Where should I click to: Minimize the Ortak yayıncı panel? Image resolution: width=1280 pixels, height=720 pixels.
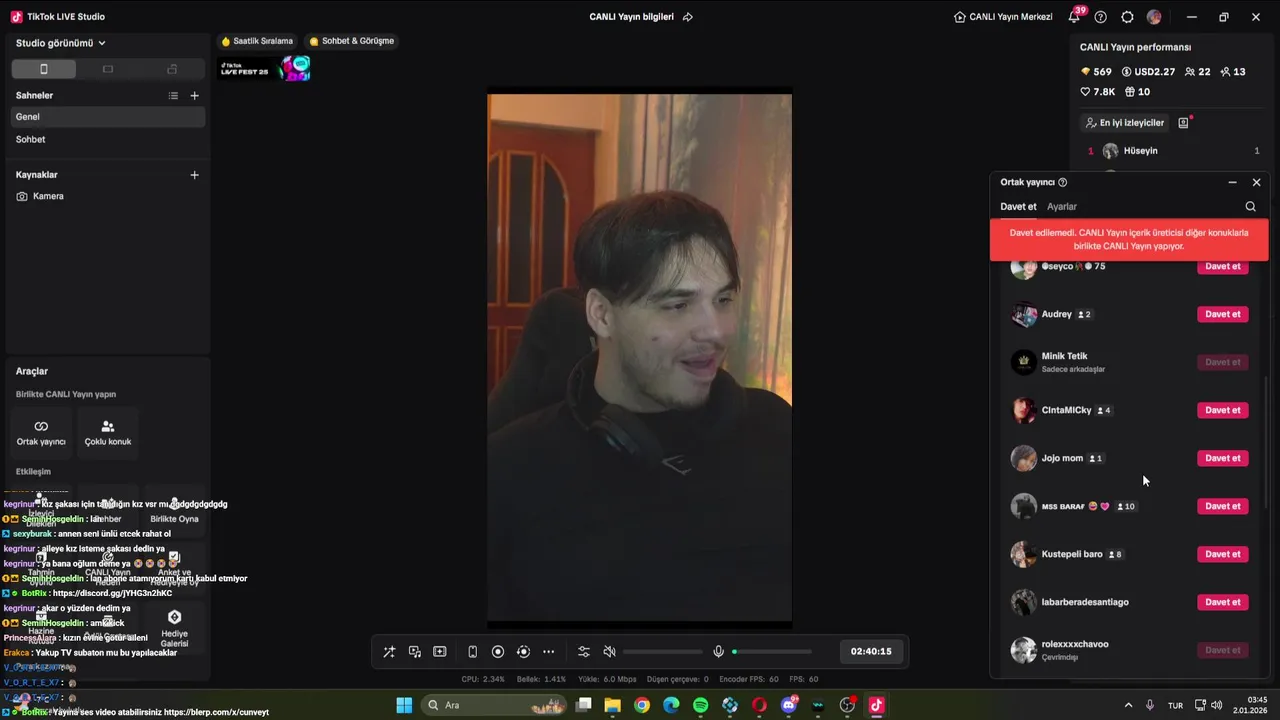click(1232, 182)
